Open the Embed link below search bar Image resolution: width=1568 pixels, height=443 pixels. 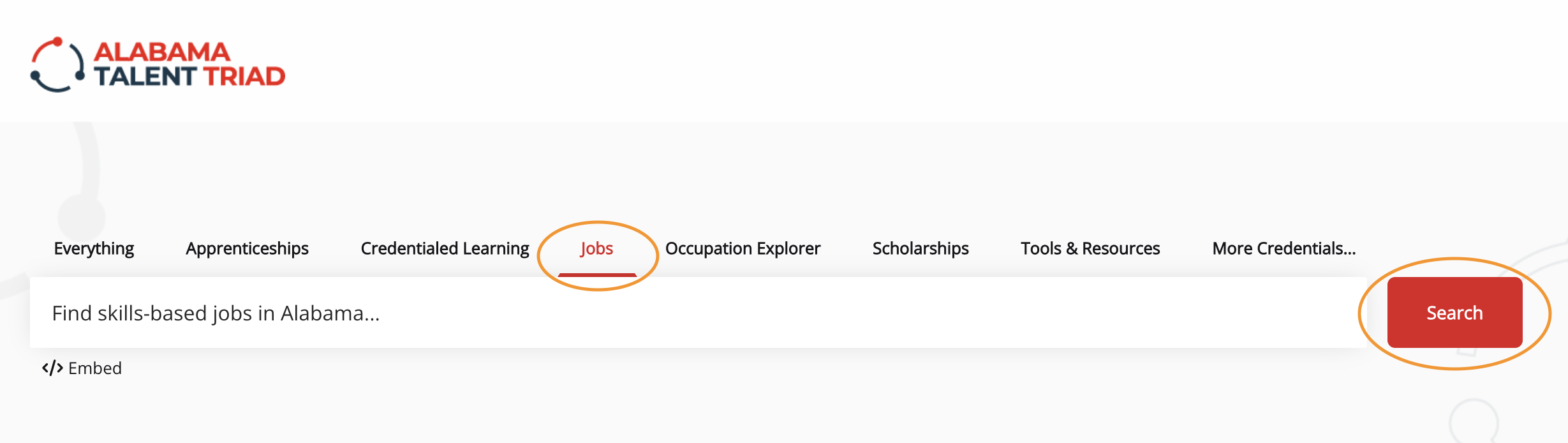click(82, 368)
